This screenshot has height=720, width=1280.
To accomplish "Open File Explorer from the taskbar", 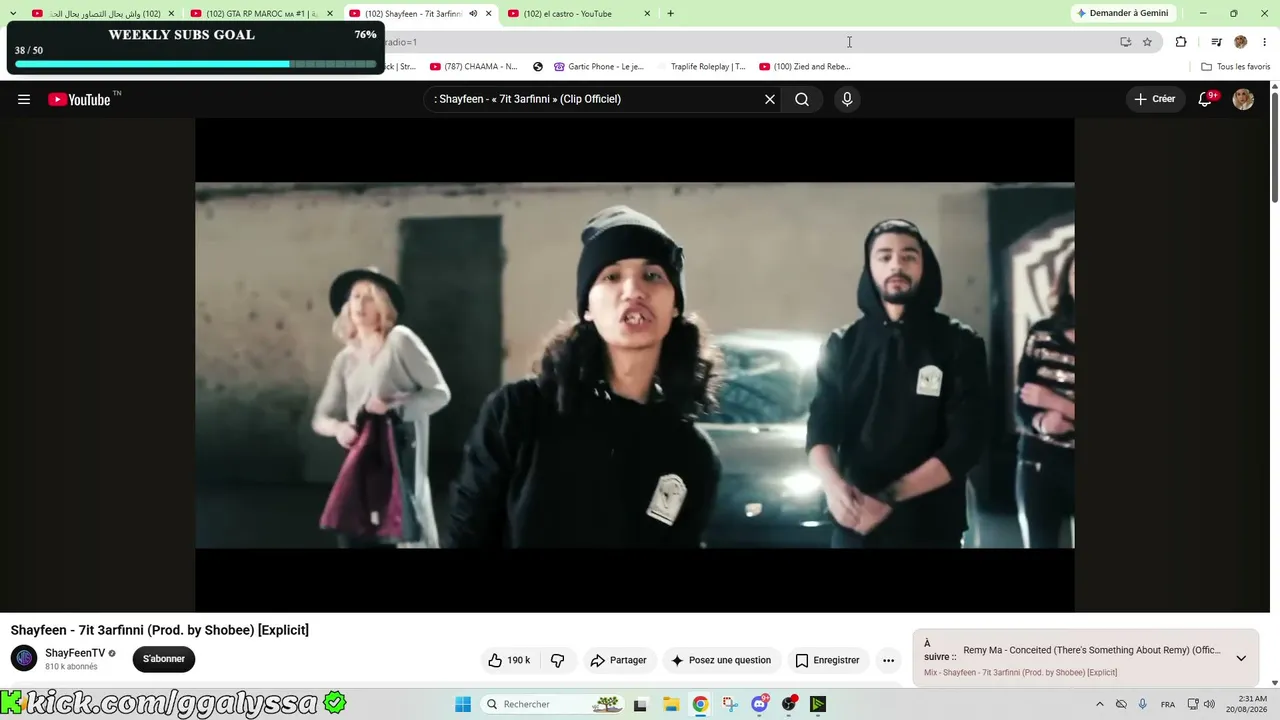I will tap(670, 704).
